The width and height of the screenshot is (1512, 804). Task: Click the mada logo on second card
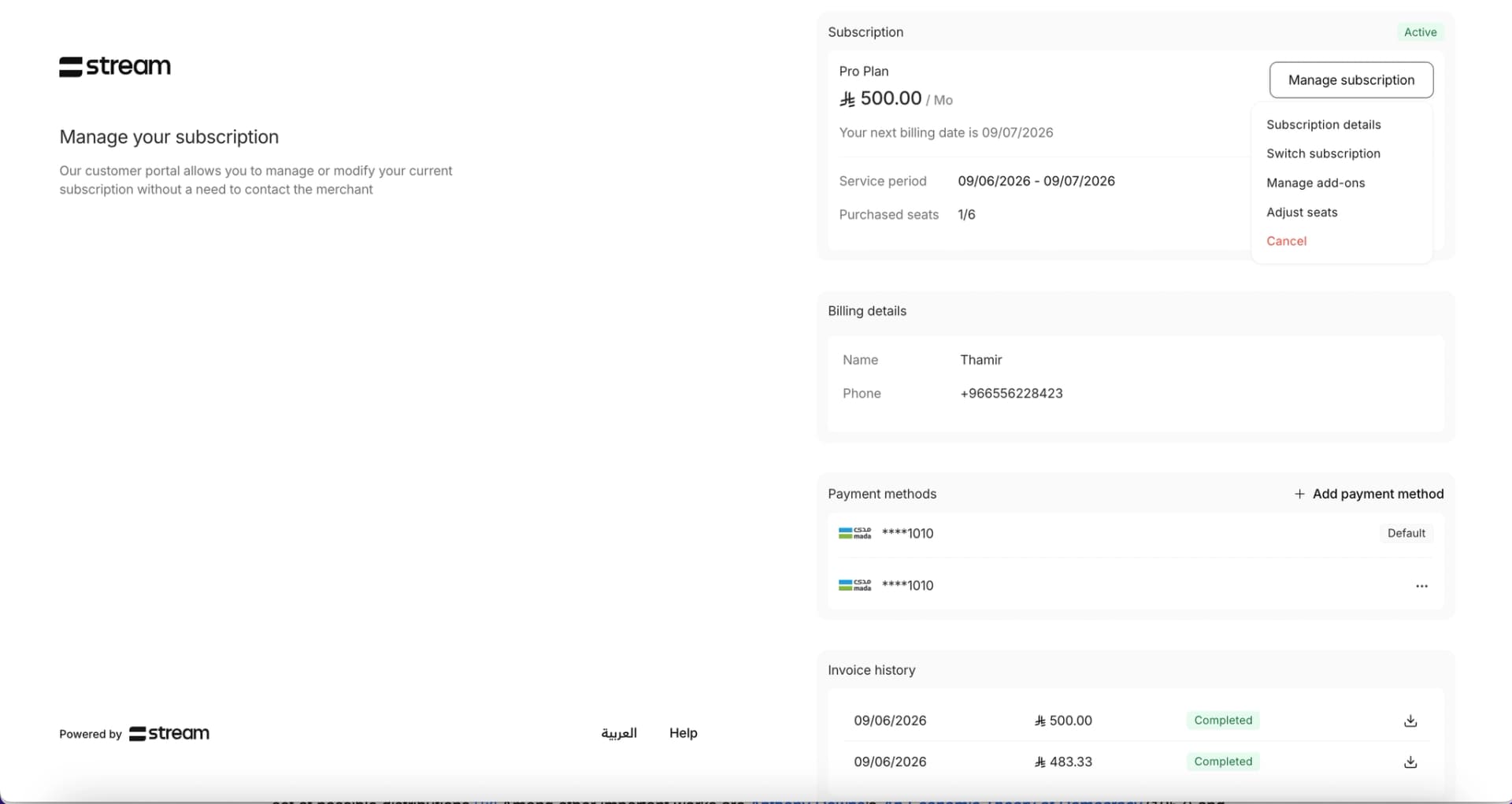point(854,585)
